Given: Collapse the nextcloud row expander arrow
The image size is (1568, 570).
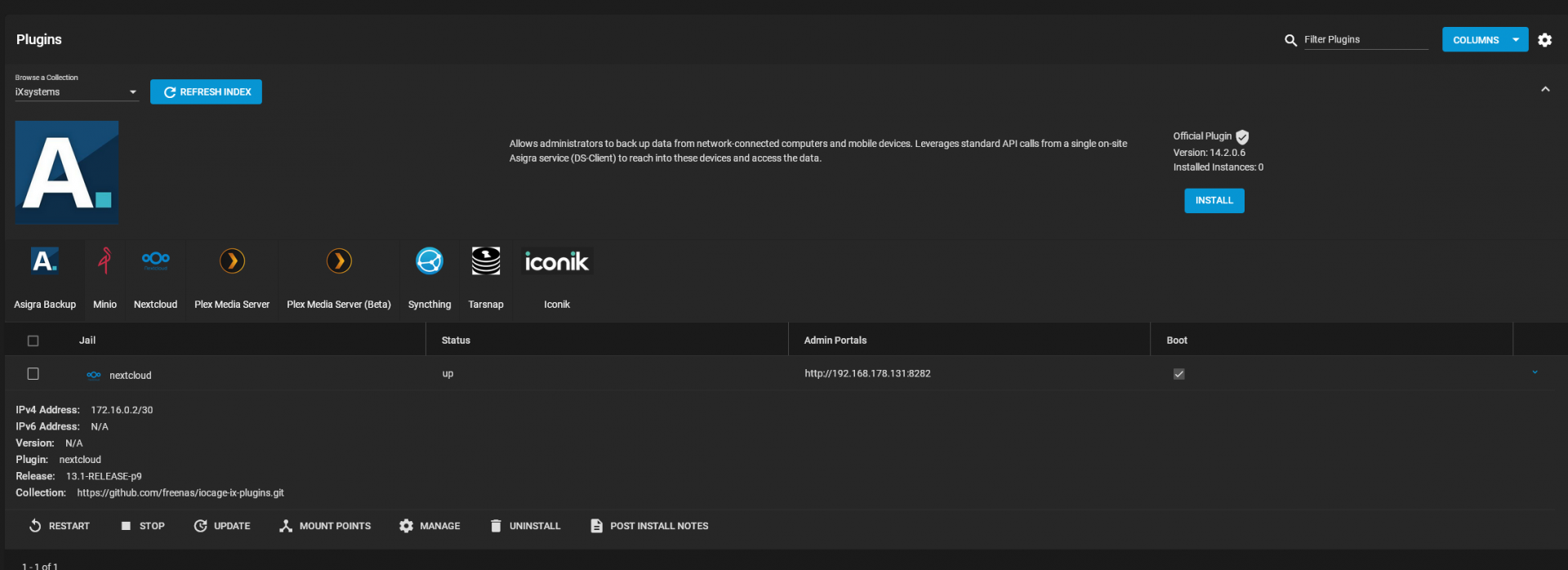Looking at the screenshot, I should click(1535, 372).
